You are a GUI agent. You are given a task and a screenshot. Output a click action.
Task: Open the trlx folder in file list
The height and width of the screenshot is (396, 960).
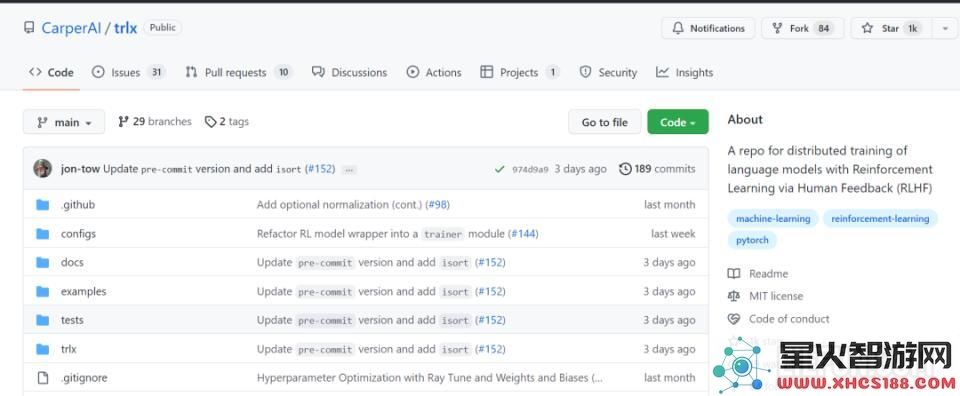(x=69, y=349)
